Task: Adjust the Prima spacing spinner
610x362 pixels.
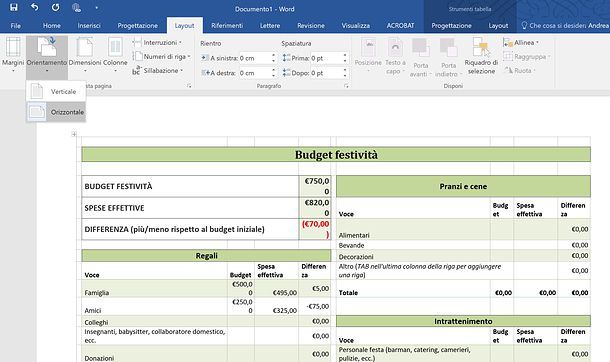Action: click(345, 58)
